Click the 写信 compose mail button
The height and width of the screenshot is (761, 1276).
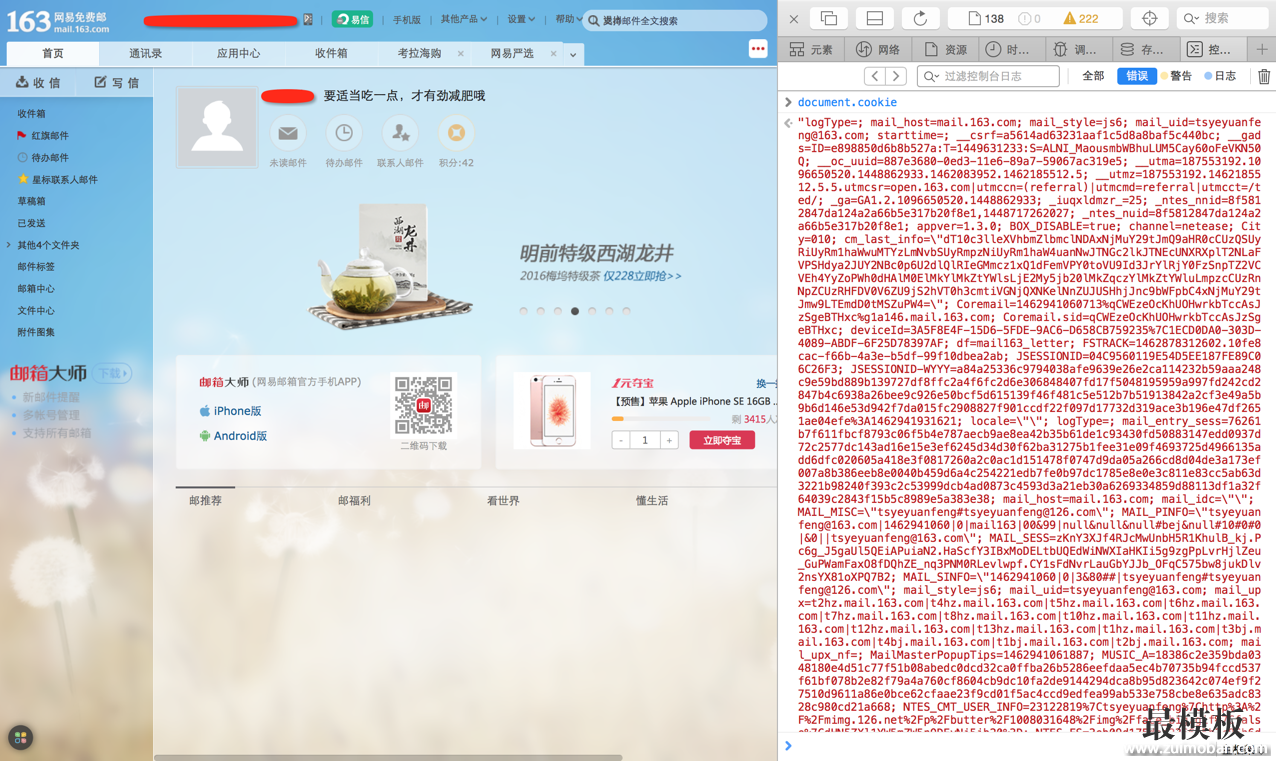pos(117,83)
